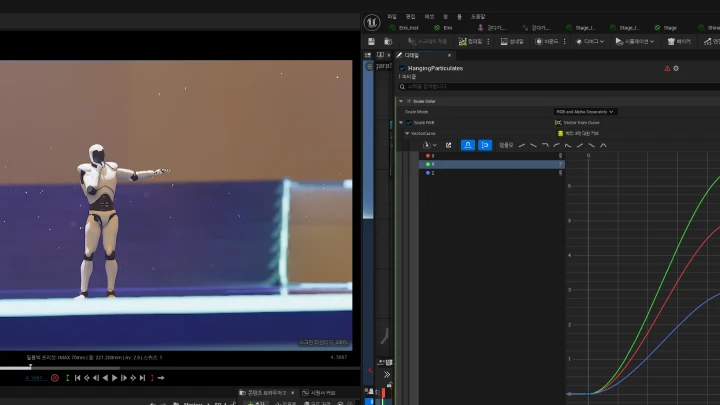Collapse the Scale RGB row
This screenshot has width=720, height=405.
coord(401,123)
